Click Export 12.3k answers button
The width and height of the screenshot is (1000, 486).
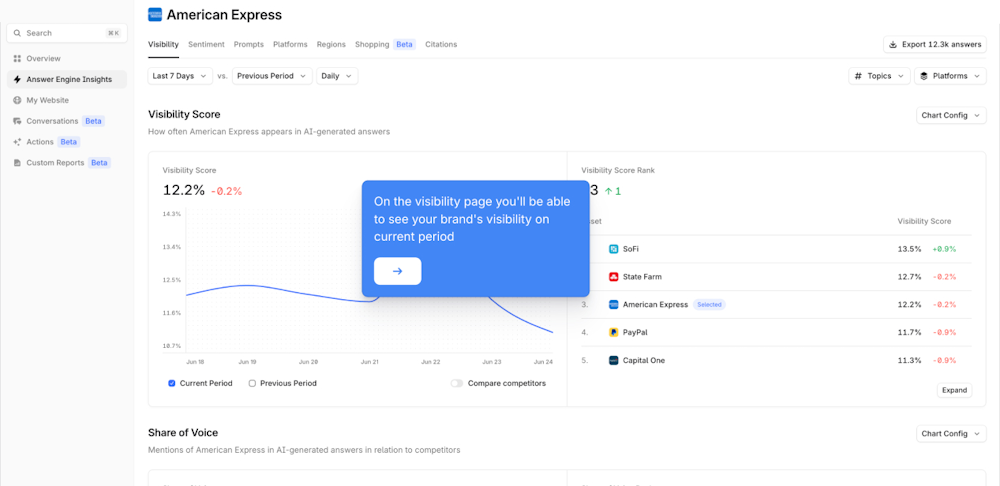(x=935, y=45)
